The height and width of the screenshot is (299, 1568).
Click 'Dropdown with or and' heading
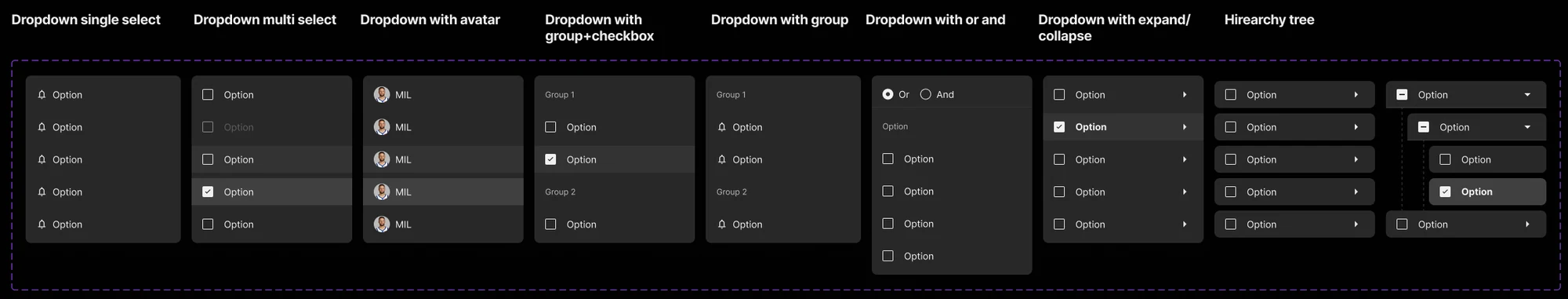935,20
